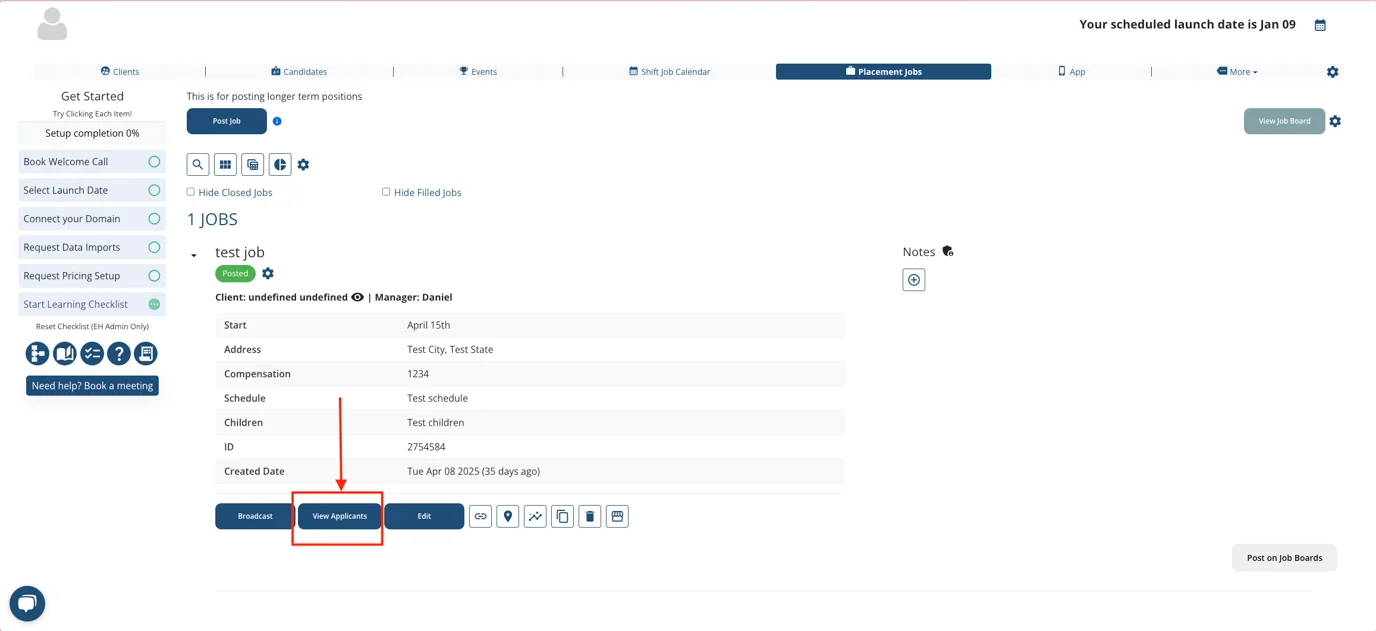Broadcast the test job
The image size is (1376, 631).
[x=255, y=516]
